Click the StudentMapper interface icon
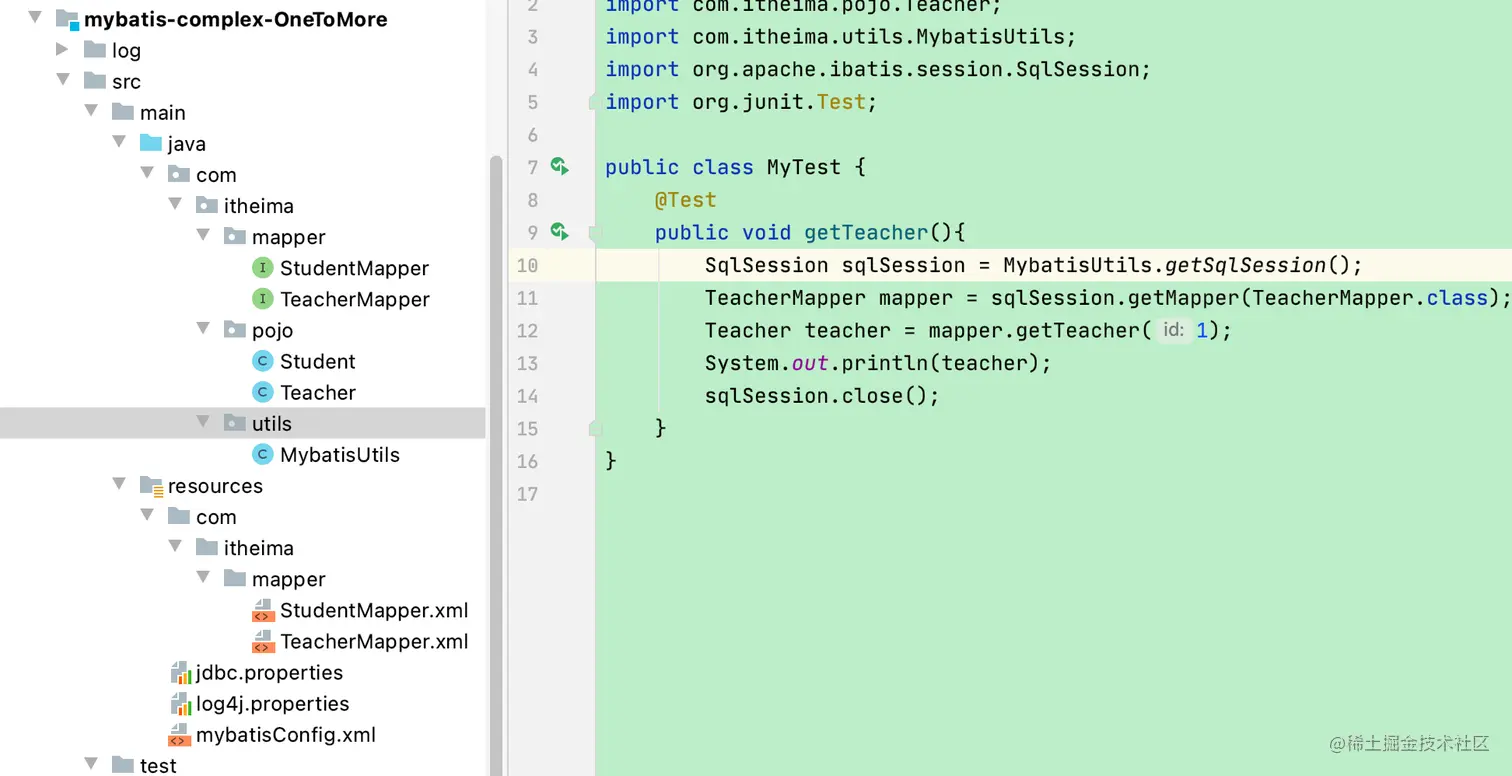1512x776 pixels. coord(262,268)
